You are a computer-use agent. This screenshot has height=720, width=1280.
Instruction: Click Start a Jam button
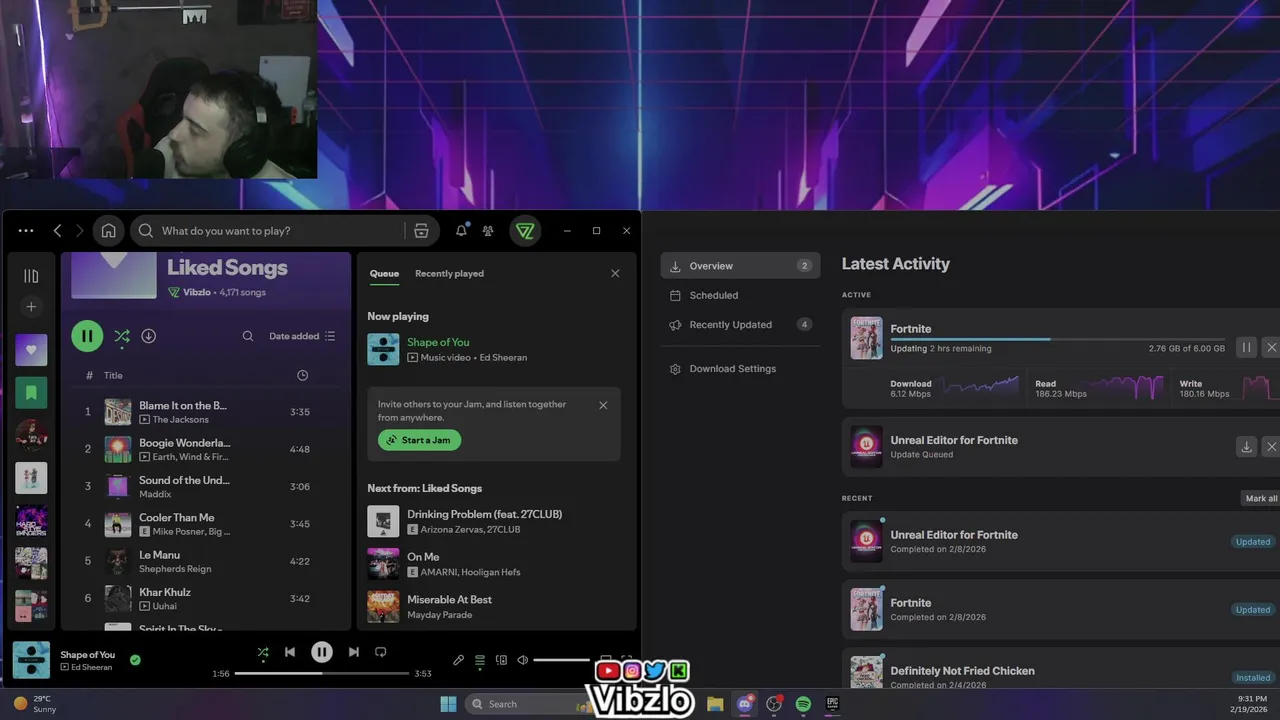click(419, 440)
